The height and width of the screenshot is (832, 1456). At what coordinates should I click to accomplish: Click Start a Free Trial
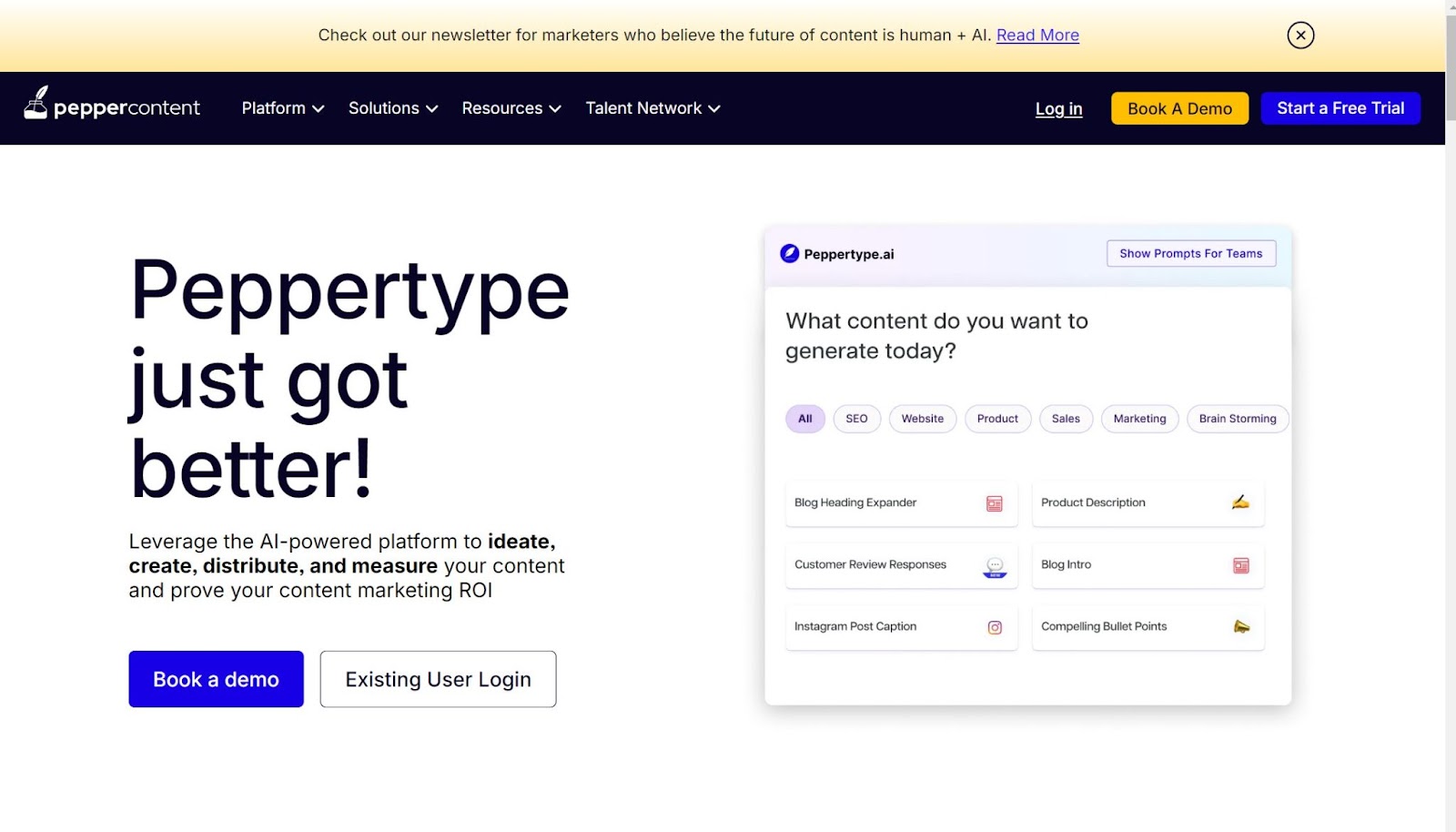1340,108
